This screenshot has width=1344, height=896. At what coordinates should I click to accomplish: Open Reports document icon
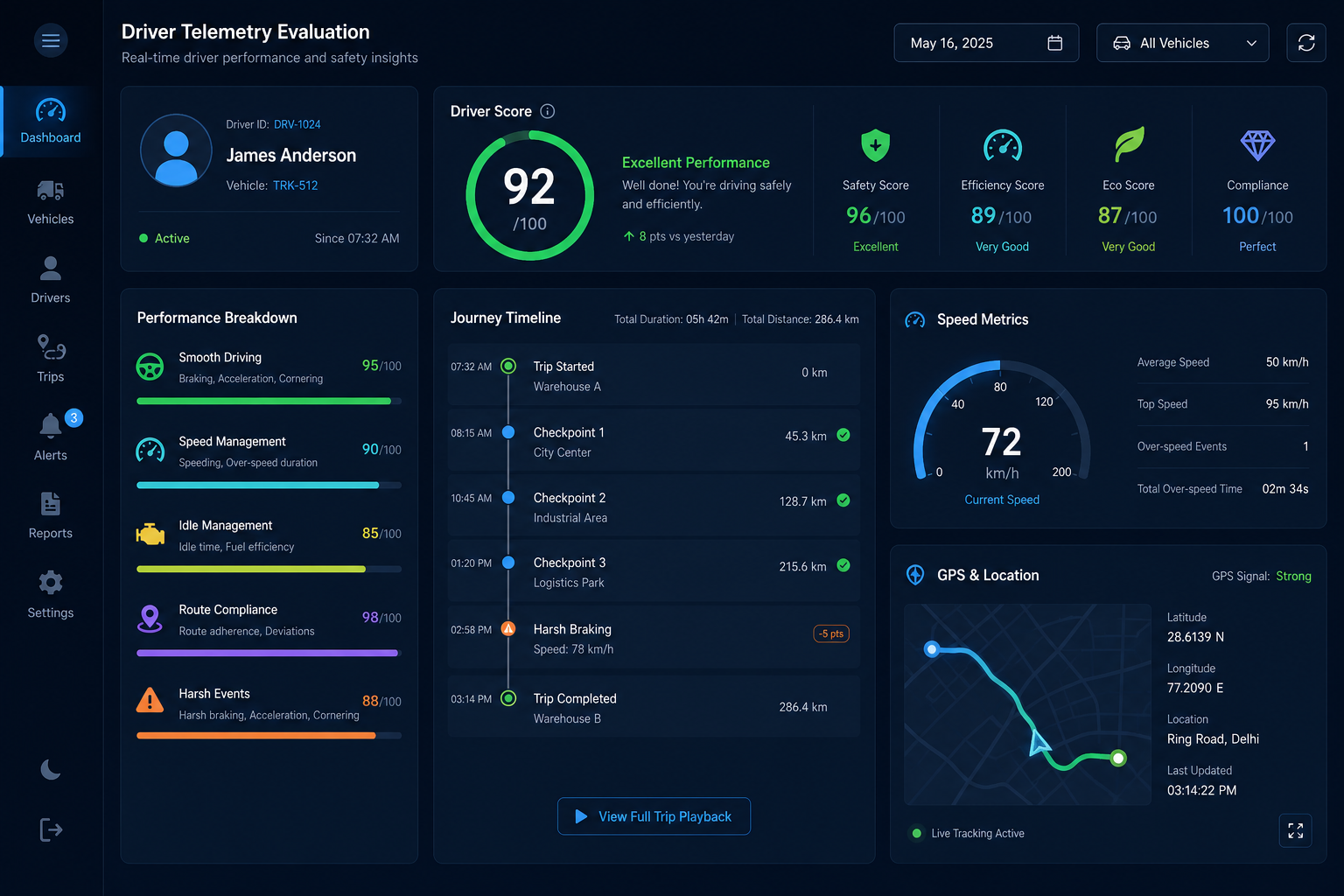[x=51, y=504]
